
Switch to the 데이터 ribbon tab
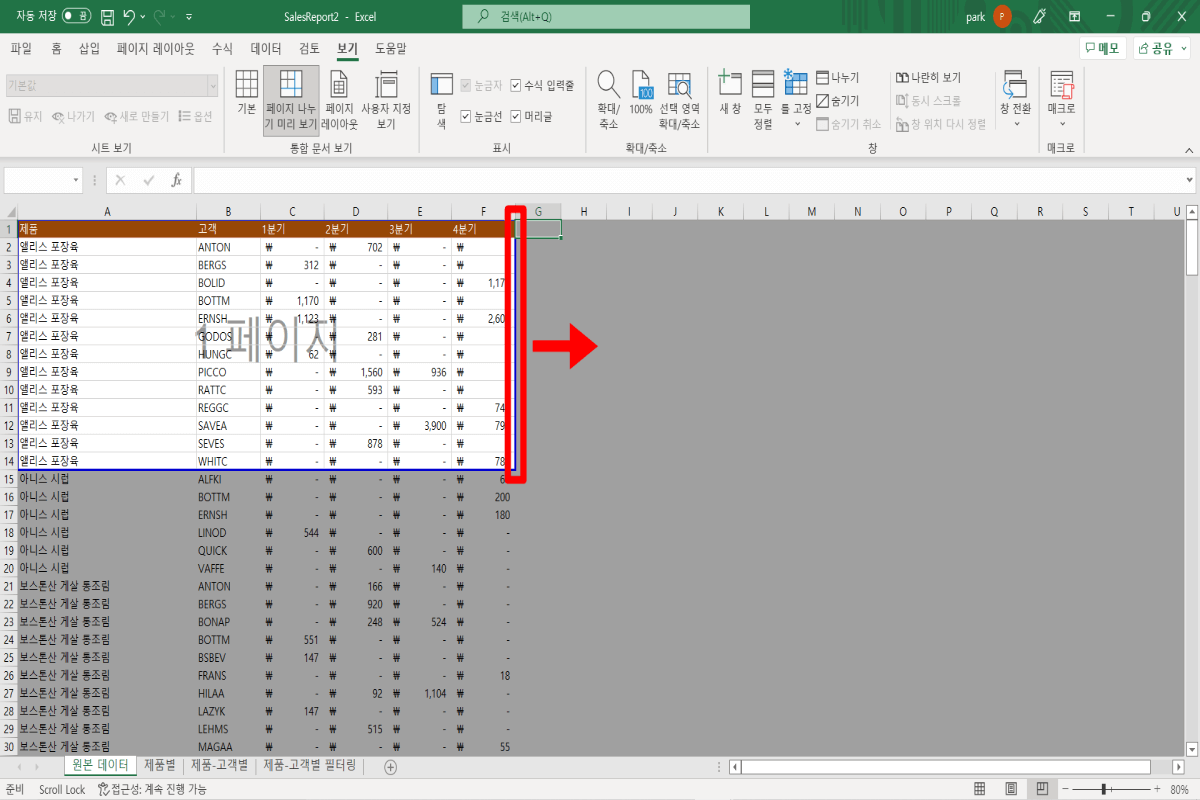click(x=266, y=48)
